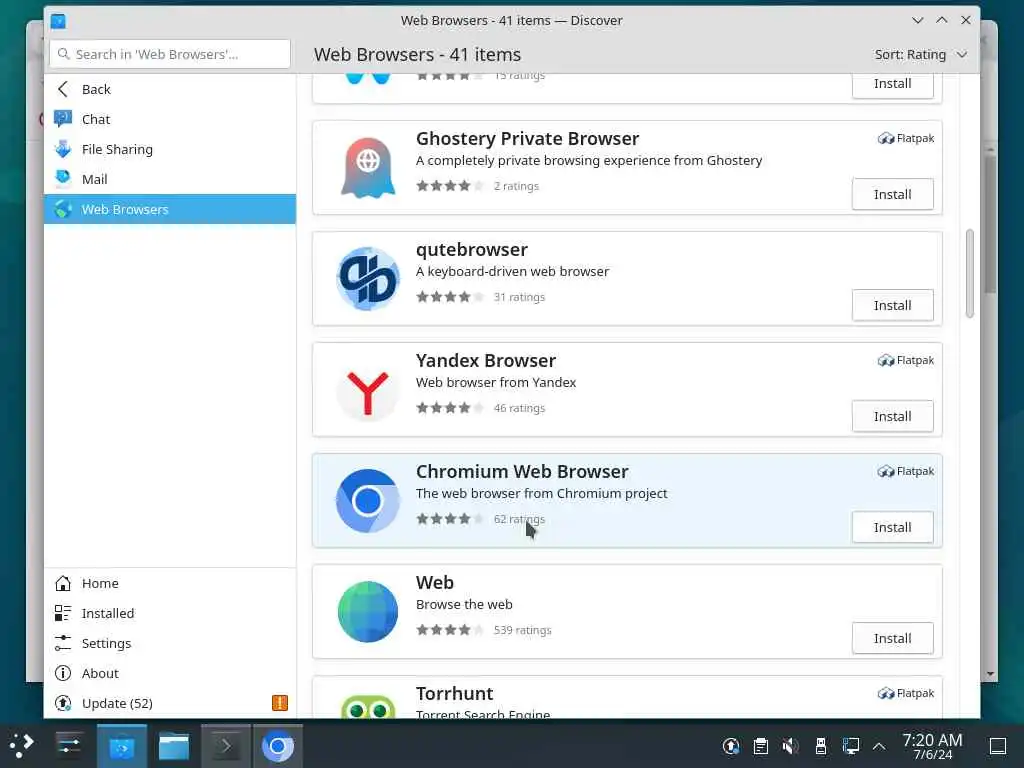Install Chromium Web Browser
The width and height of the screenshot is (1024, 768).
(x=892, y=528)
